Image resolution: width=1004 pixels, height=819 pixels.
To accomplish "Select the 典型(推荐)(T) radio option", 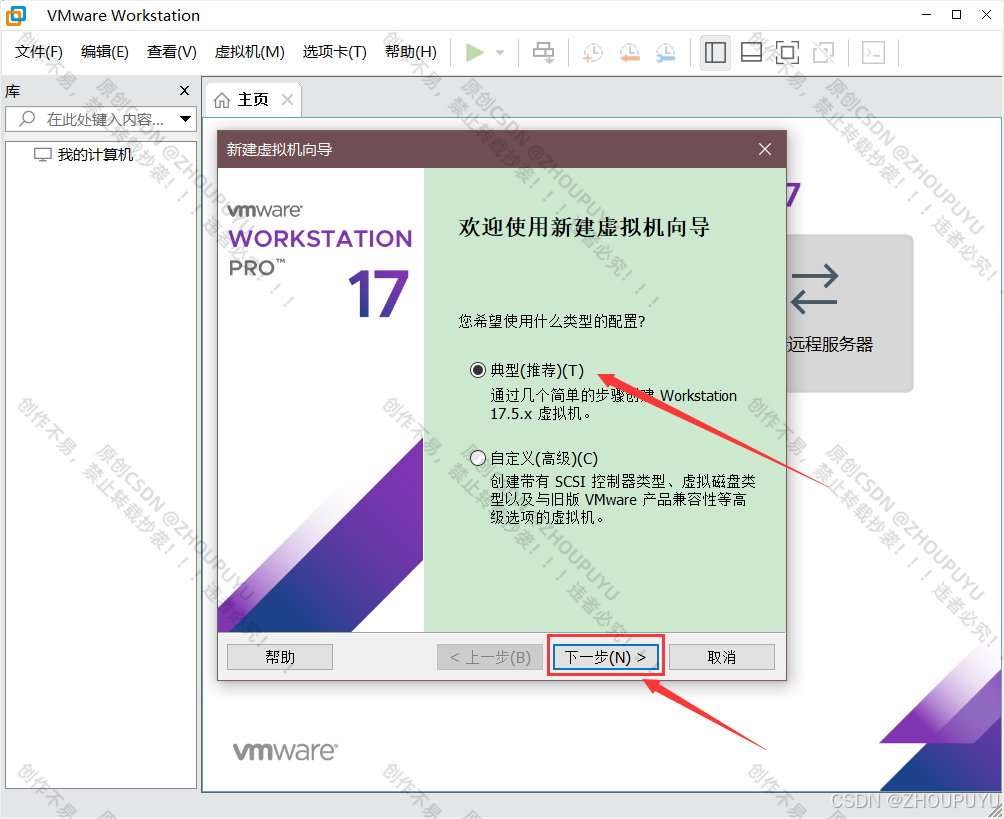I will point(478,370).
